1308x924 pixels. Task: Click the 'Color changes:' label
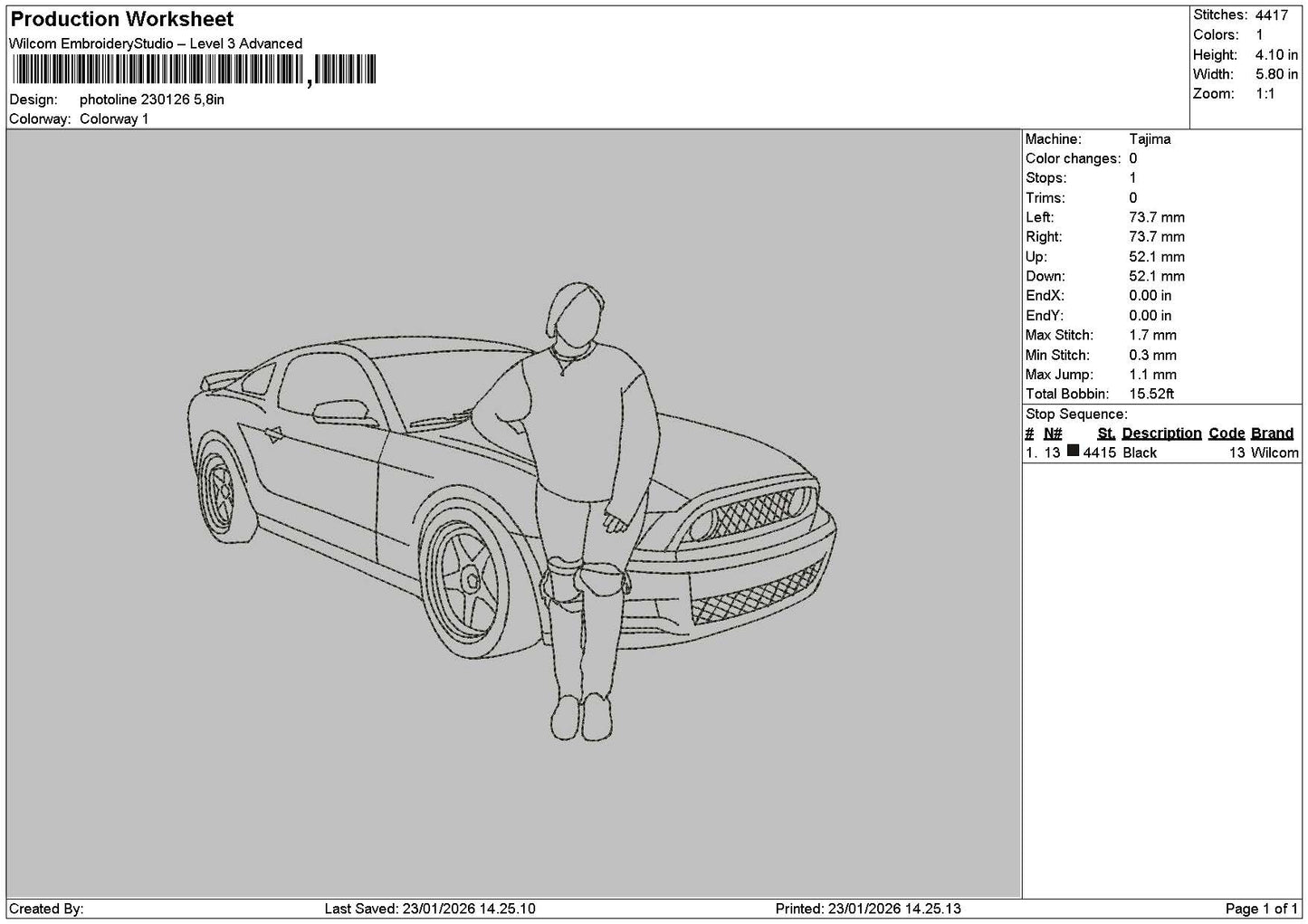pyautogui.click(x=1073, y=158)
